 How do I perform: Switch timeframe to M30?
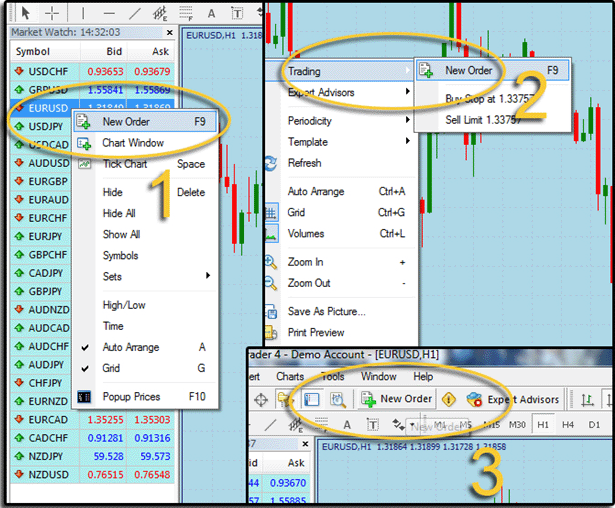pos(517,425)
